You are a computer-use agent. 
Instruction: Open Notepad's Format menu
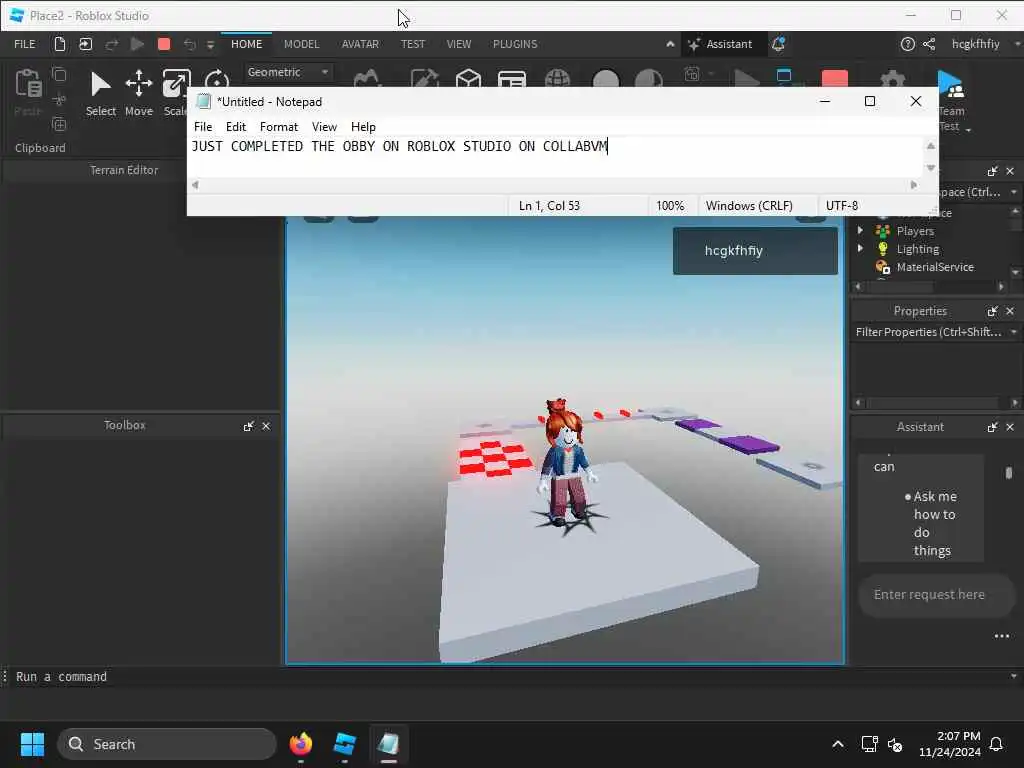(279, 127)
